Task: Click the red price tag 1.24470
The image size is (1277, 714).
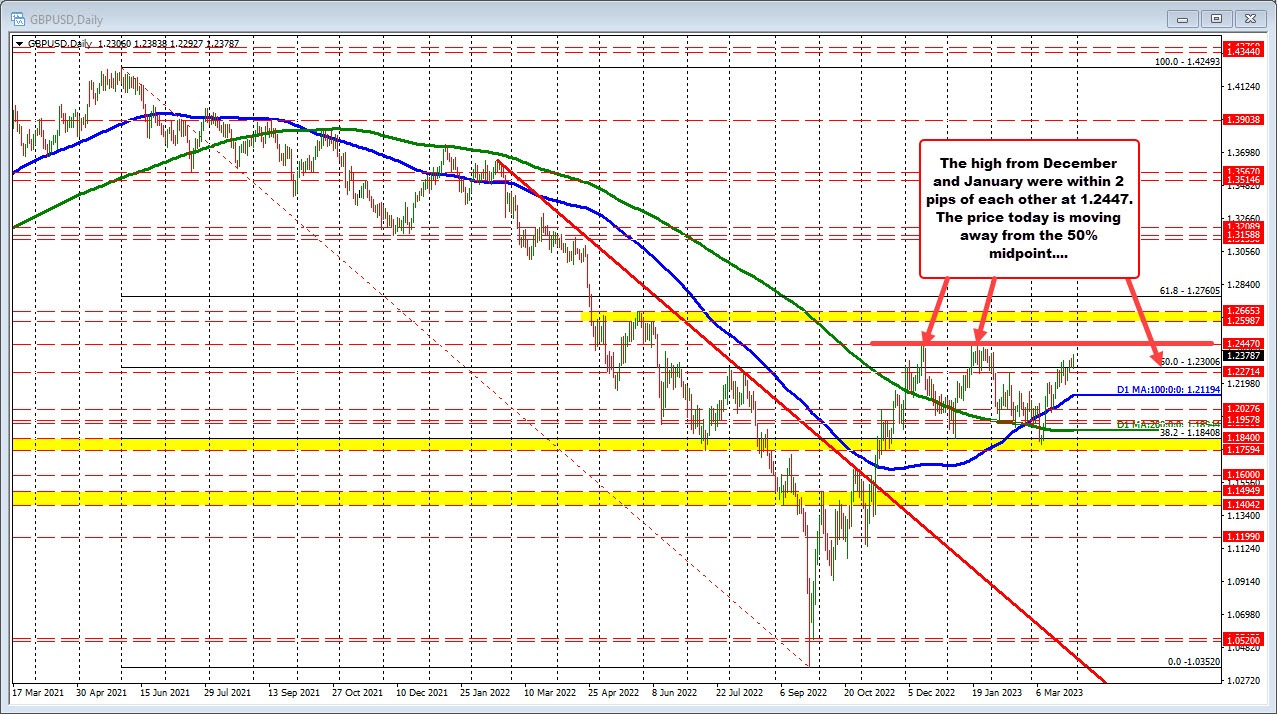Action: coord(1245,343)
